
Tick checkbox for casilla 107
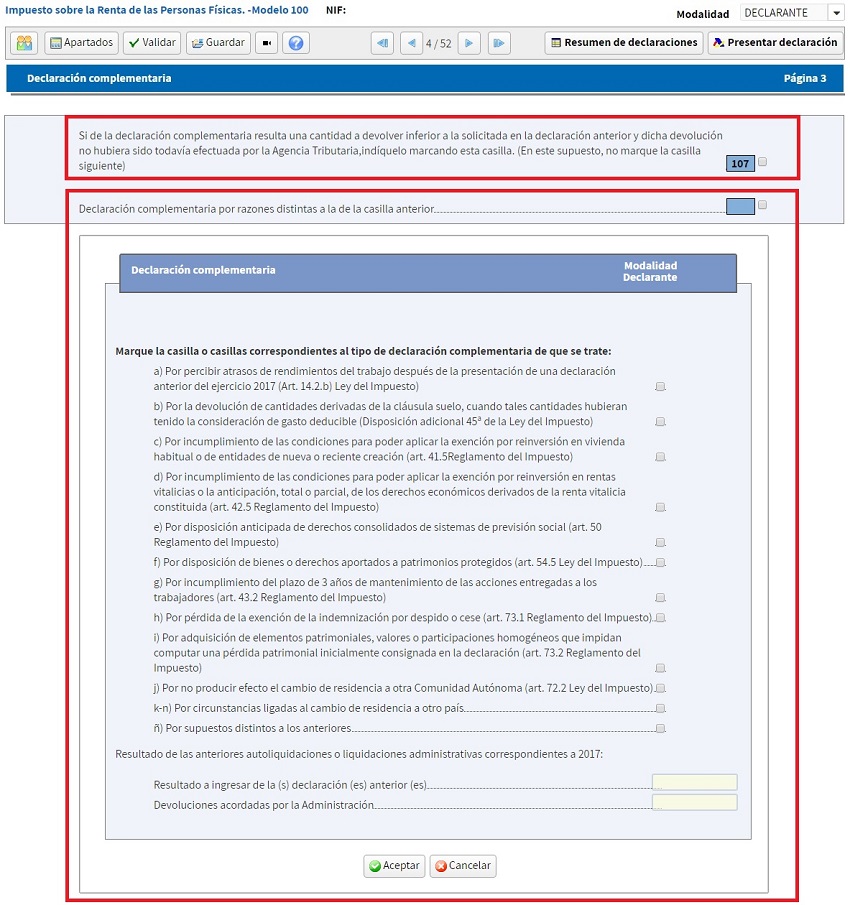point(762,162)
